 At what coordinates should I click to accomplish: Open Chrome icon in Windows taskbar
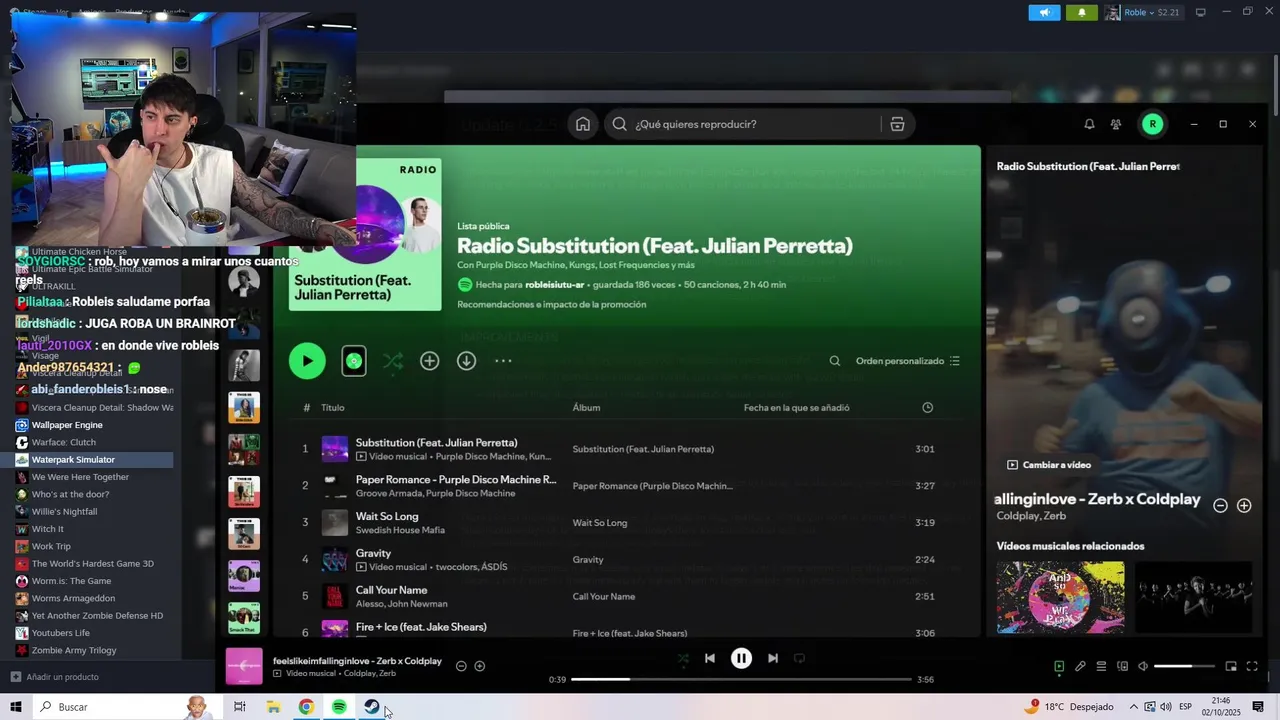coord(306,707)
